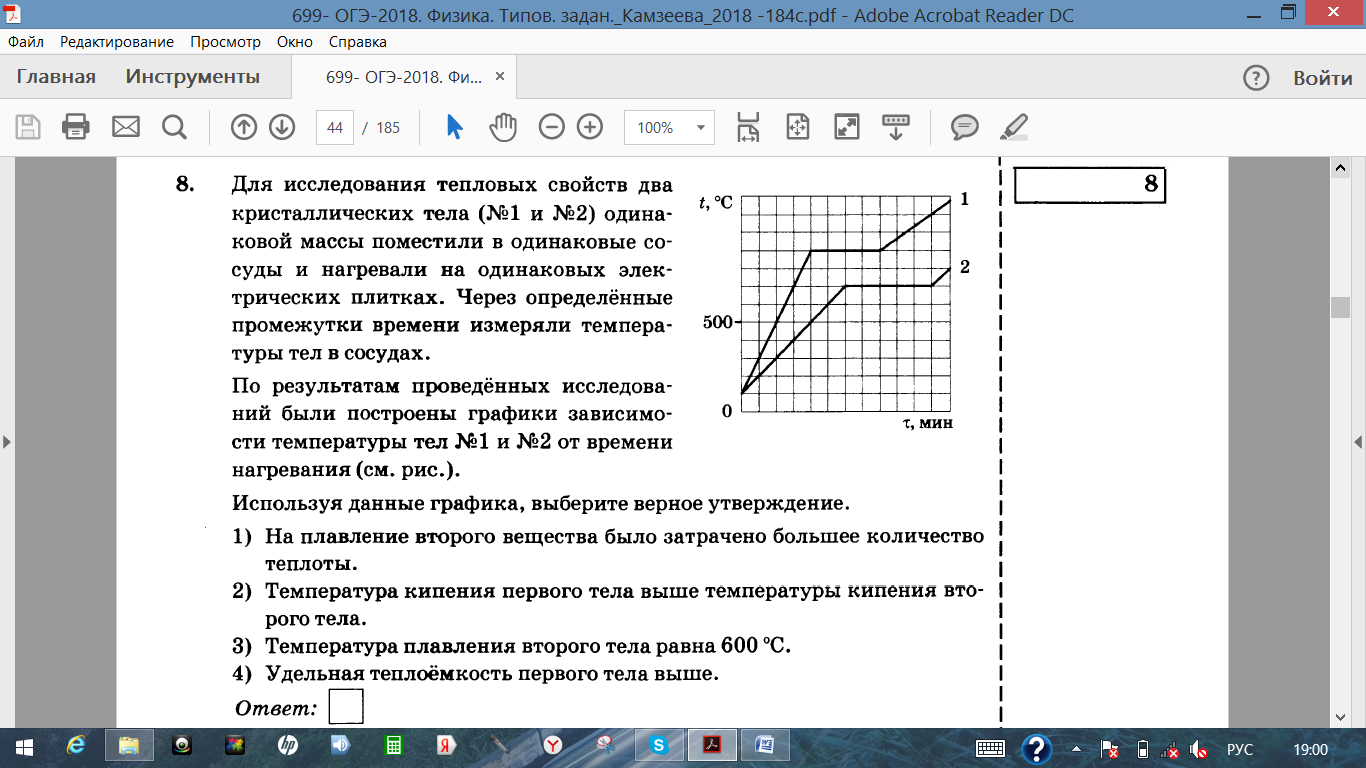Click answer option 4 about Удельная теплоёмкость
The height and width of the screenshot is (768, 1366).
492,673
